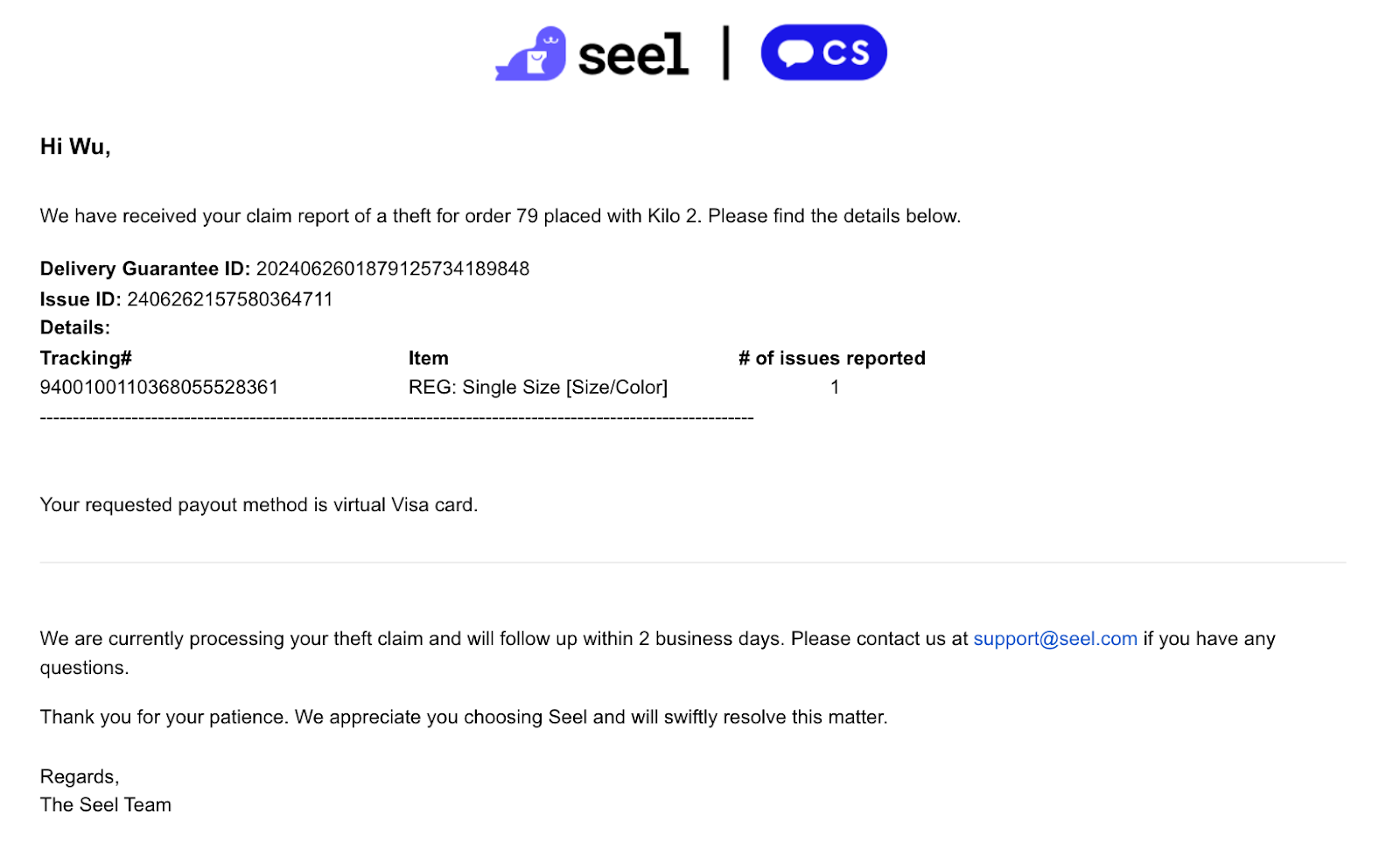The width and height of the screenshot is (1400, 842).
Task: Click the 'Regards,' closing line
Action: click(80, 777)
